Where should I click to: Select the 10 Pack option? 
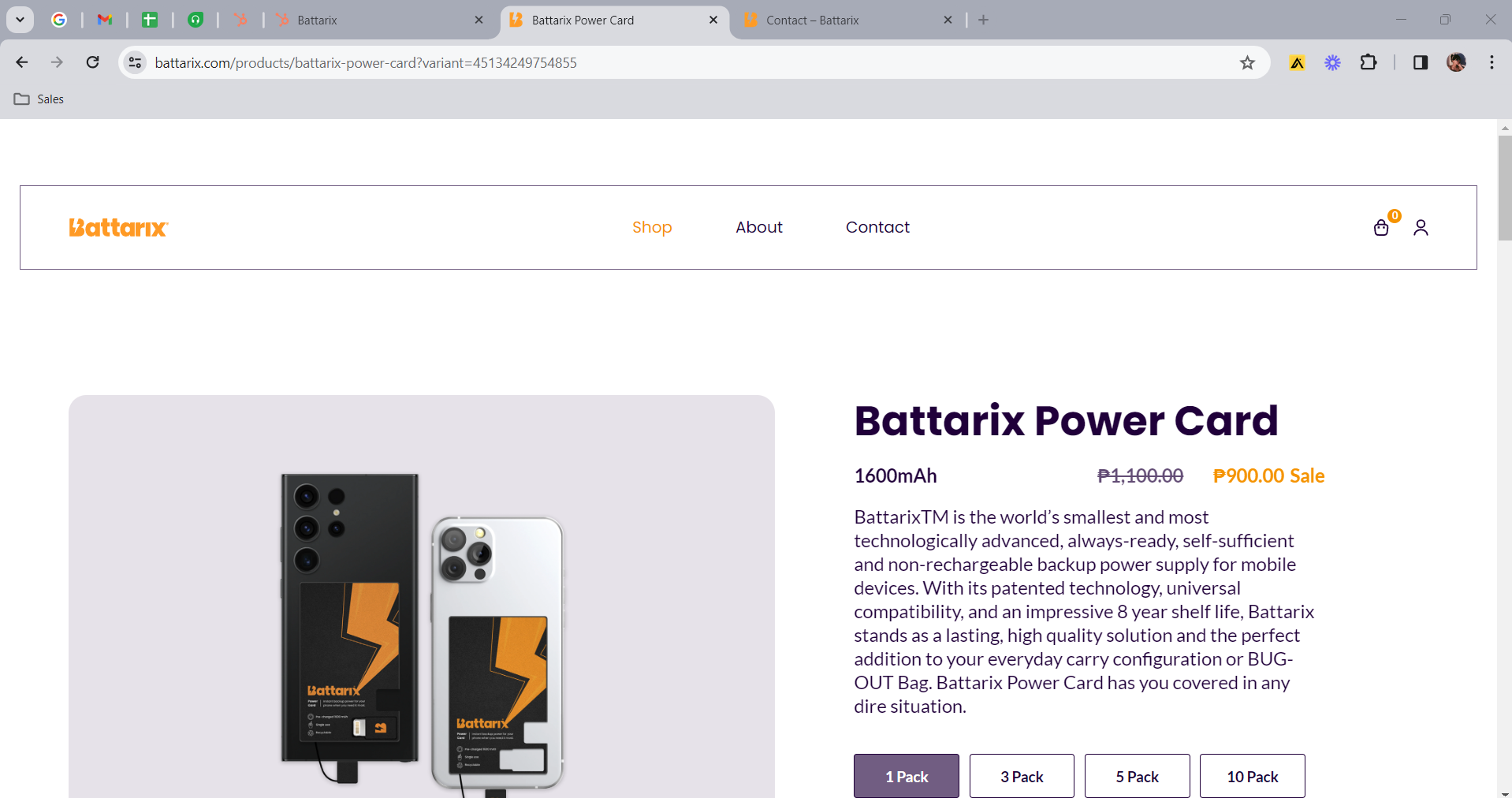(x=1253, y=776)
